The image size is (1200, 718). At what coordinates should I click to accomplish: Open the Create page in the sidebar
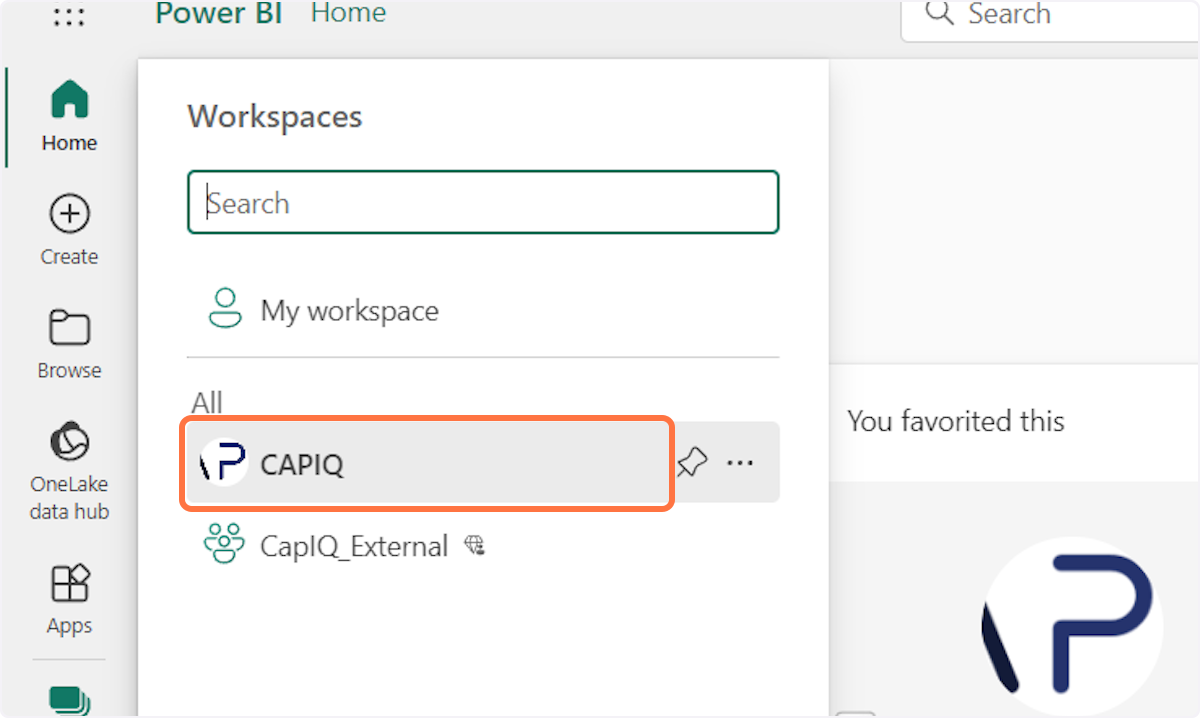point(69,231)
